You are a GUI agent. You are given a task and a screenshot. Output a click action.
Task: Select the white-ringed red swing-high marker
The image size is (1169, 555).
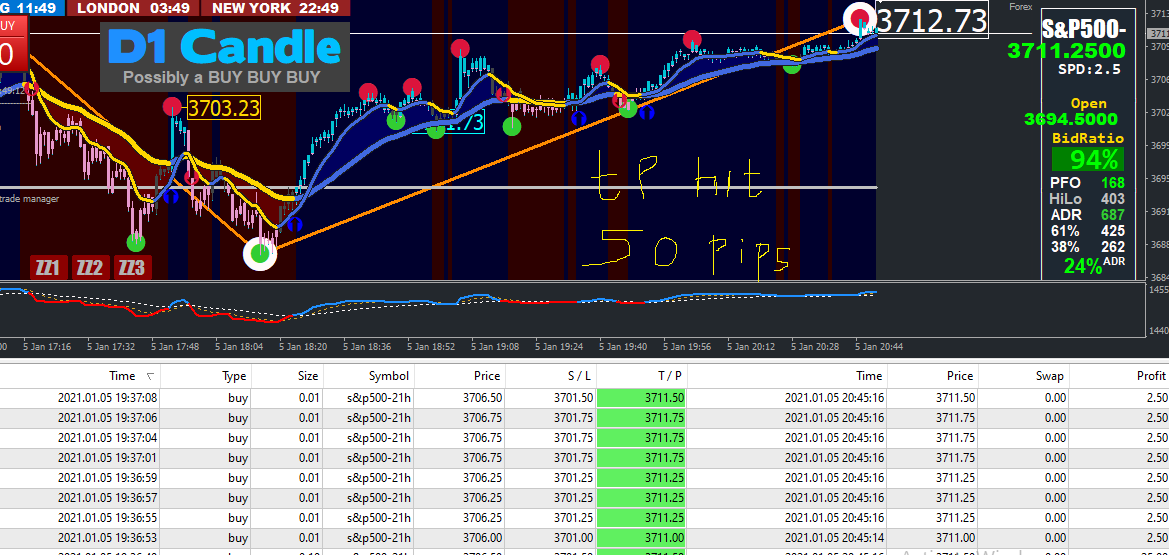(860, 17)
